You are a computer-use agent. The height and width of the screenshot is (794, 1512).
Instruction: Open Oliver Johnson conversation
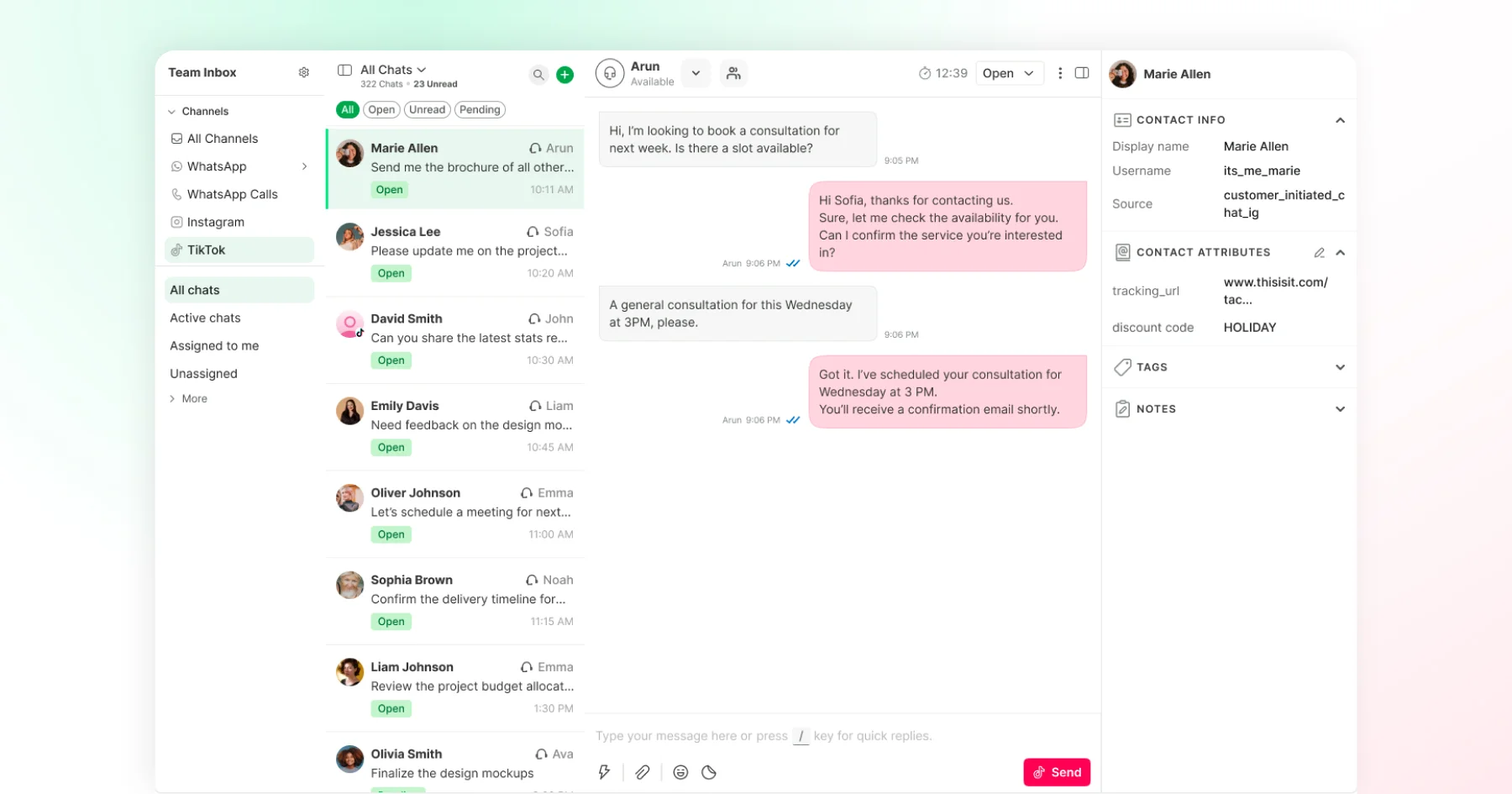coord(455,513)
